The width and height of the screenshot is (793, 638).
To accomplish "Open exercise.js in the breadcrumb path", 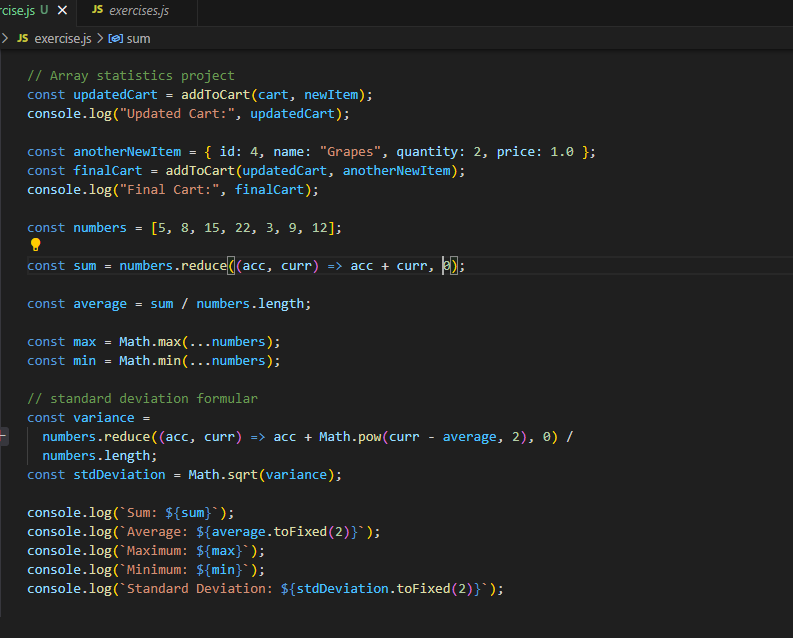I will 63,38.
